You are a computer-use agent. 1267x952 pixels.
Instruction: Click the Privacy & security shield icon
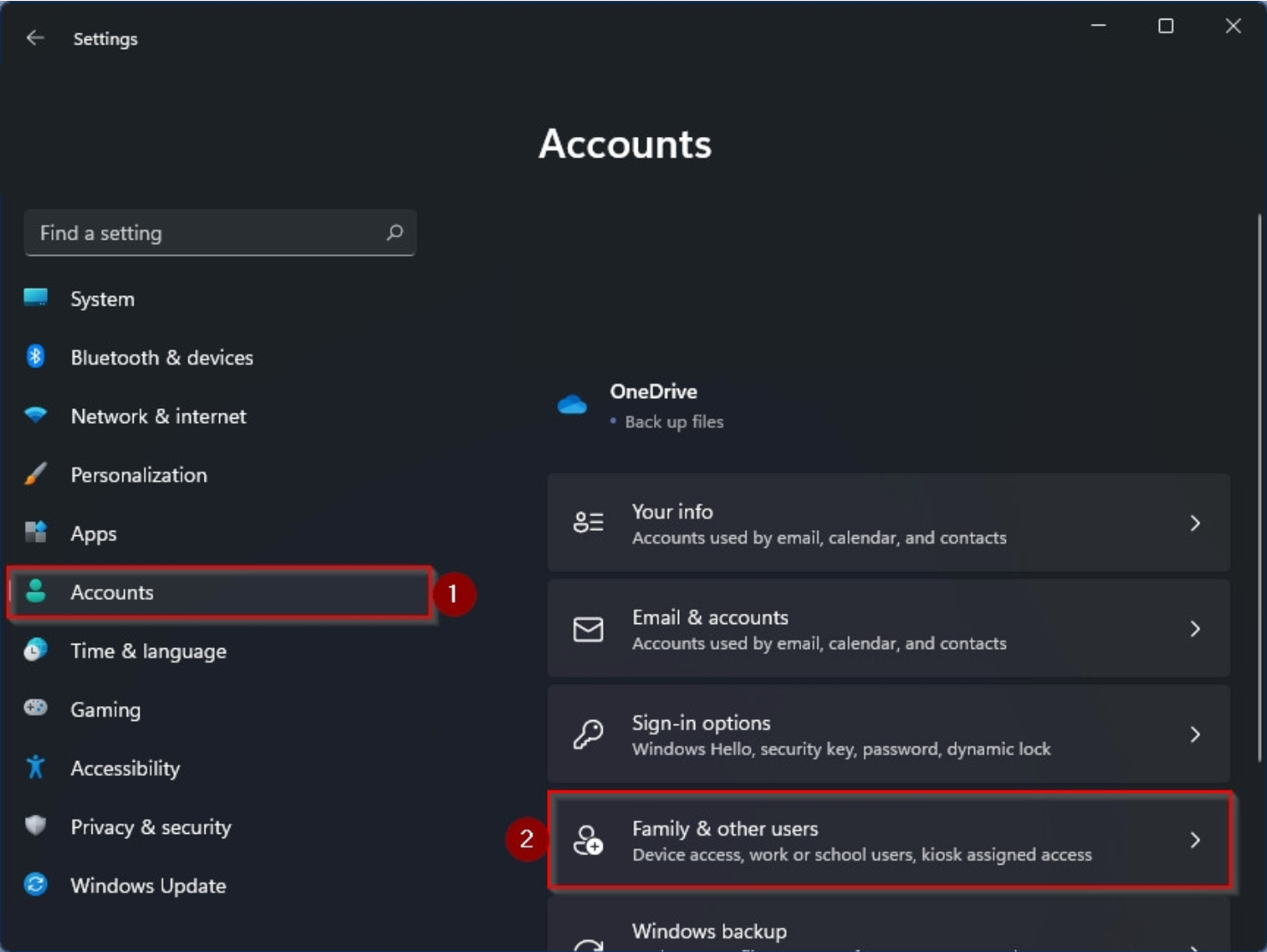pyautogui.click(x=35, y=825)
